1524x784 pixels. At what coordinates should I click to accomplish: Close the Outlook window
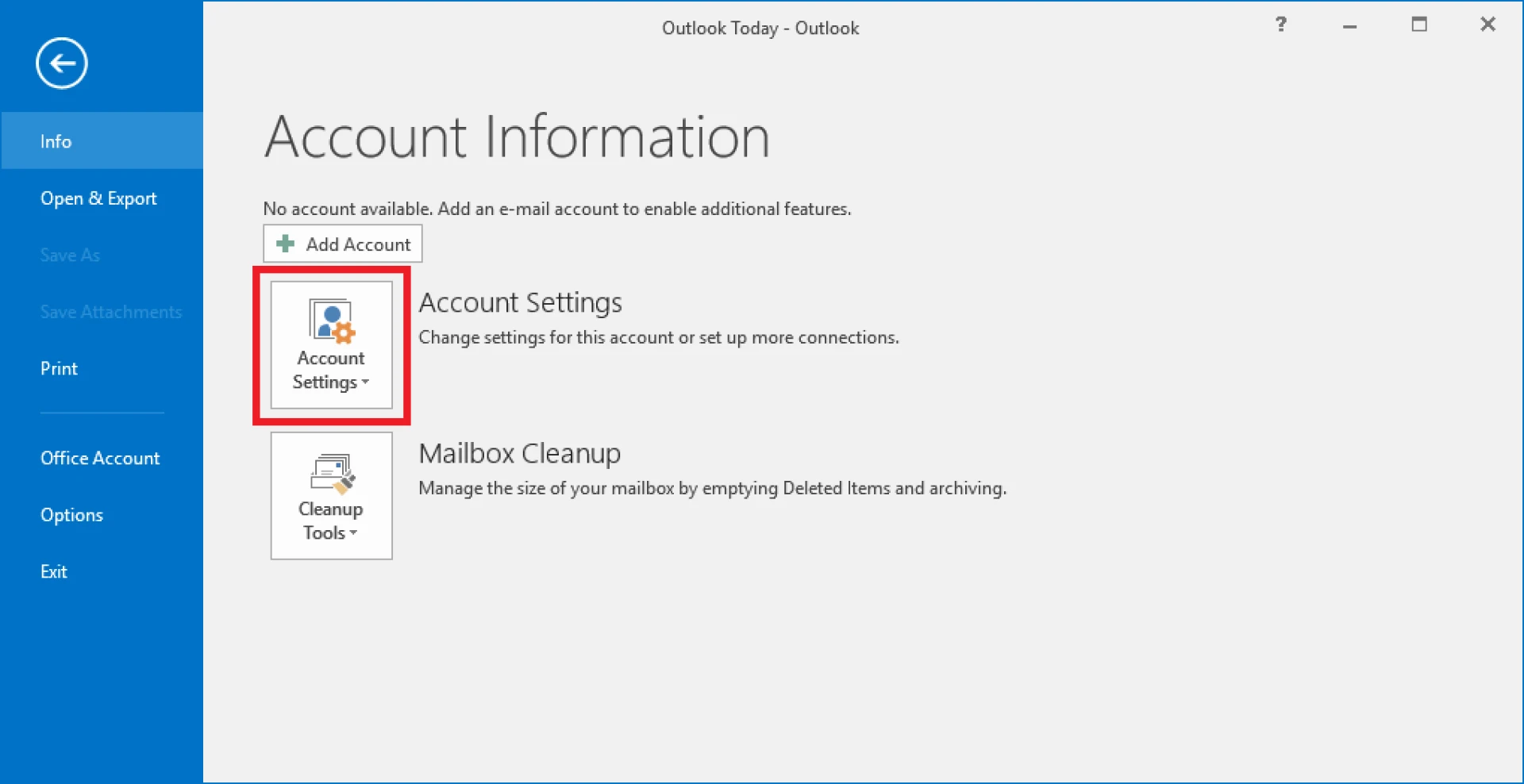(x=1487, y=25)
